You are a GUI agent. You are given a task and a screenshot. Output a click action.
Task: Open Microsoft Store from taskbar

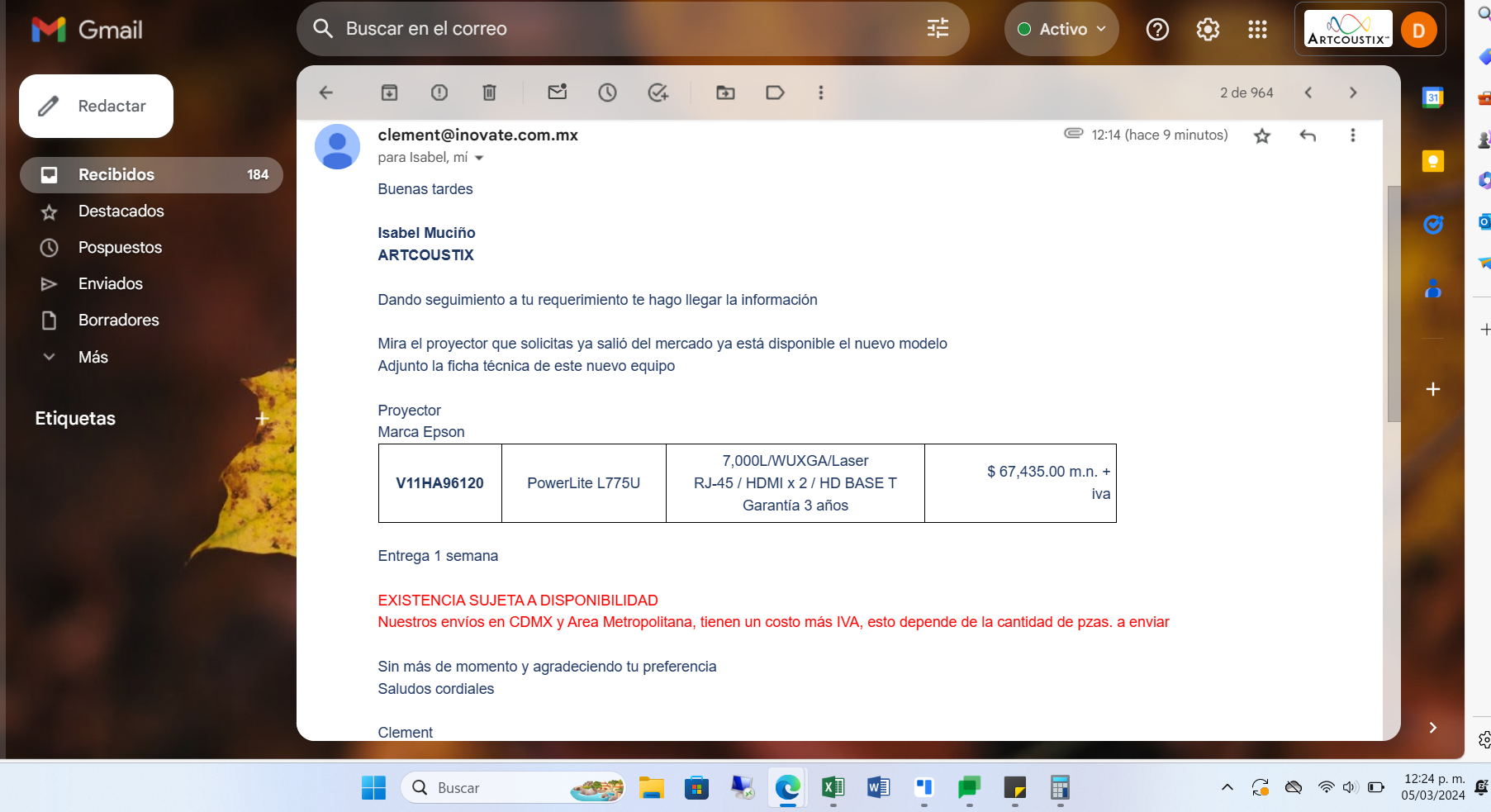tap(696, 788)
